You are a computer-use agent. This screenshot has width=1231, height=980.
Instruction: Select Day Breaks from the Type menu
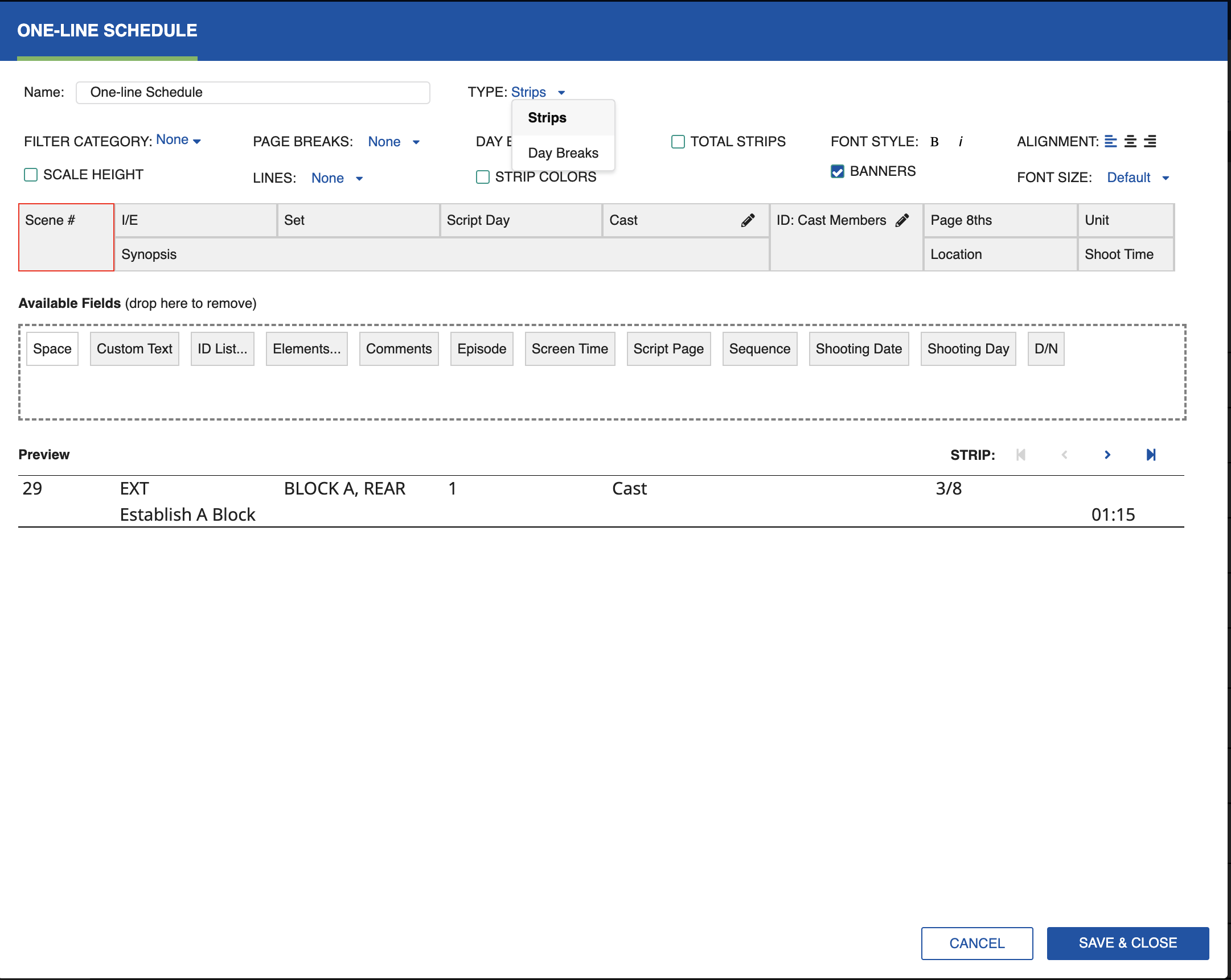563,153
